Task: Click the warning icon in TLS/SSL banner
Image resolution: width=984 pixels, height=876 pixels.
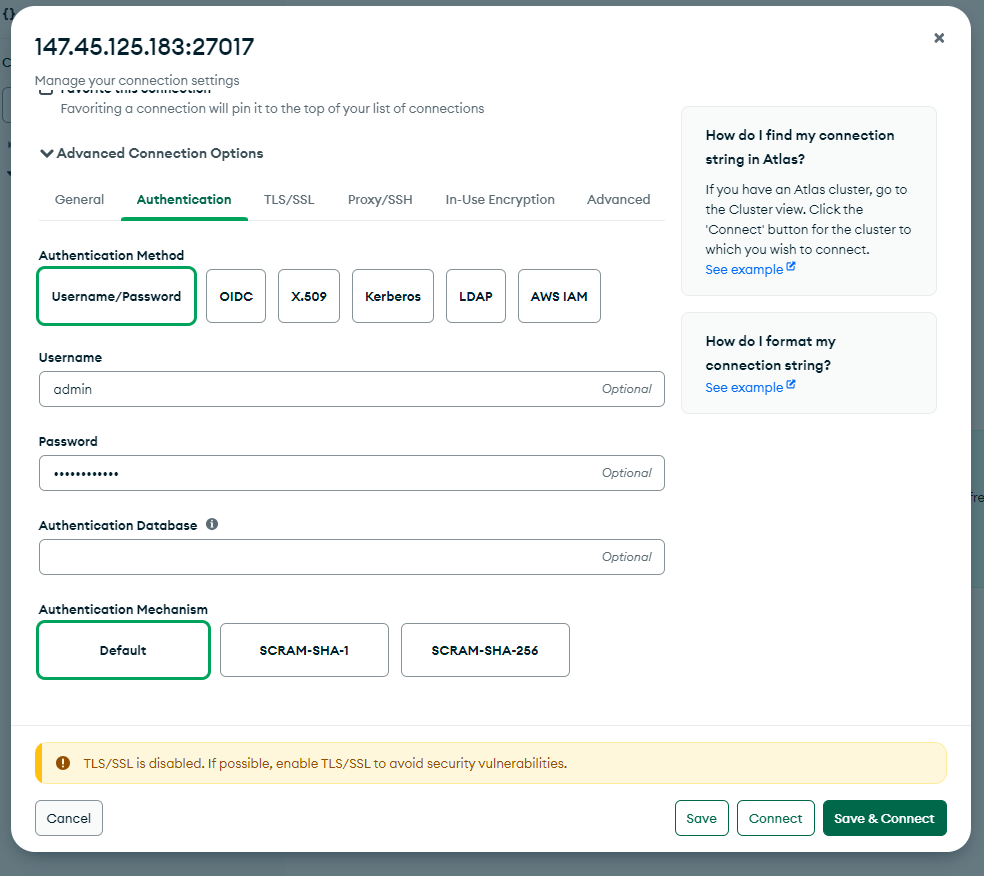Action: click(x=65, y=762)
